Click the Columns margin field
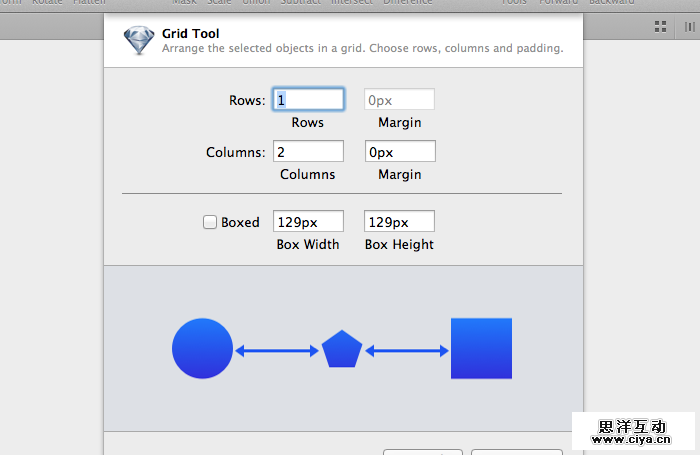The width and height of the screenshot is (700, 455). pos(399,152)
